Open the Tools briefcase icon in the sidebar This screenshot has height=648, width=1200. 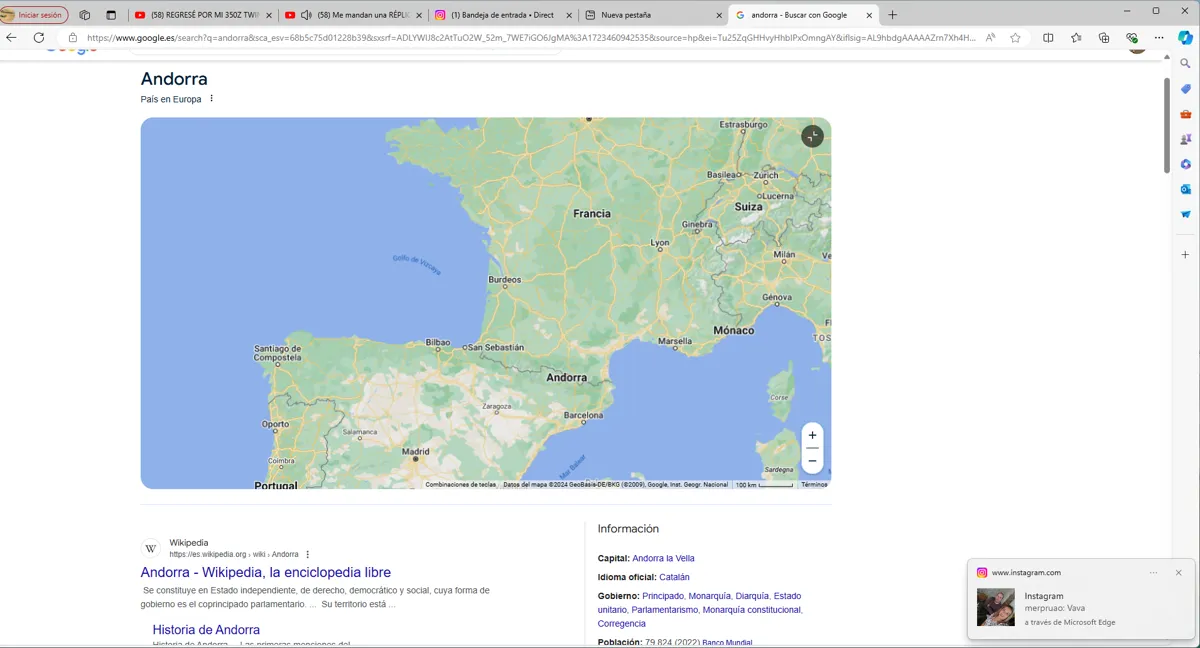1186,114
